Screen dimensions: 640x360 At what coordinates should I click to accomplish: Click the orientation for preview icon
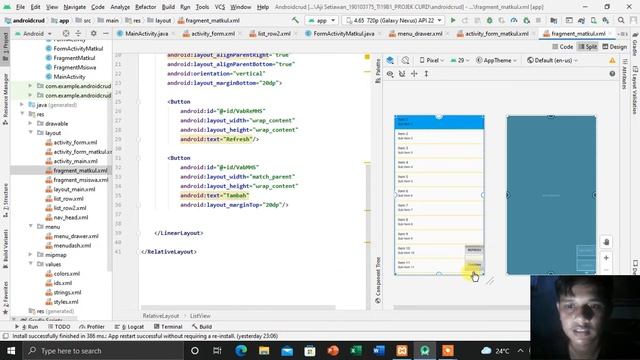tap(405, 60)
